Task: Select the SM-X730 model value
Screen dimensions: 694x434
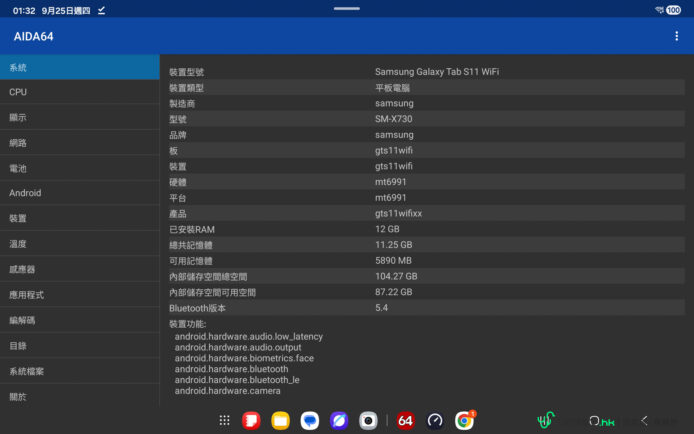Action: point(393,119)
